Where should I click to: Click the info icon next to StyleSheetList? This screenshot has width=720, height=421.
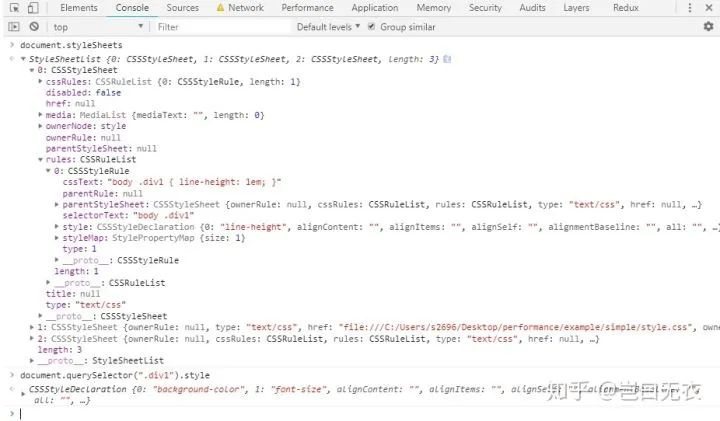click(447, 59)
